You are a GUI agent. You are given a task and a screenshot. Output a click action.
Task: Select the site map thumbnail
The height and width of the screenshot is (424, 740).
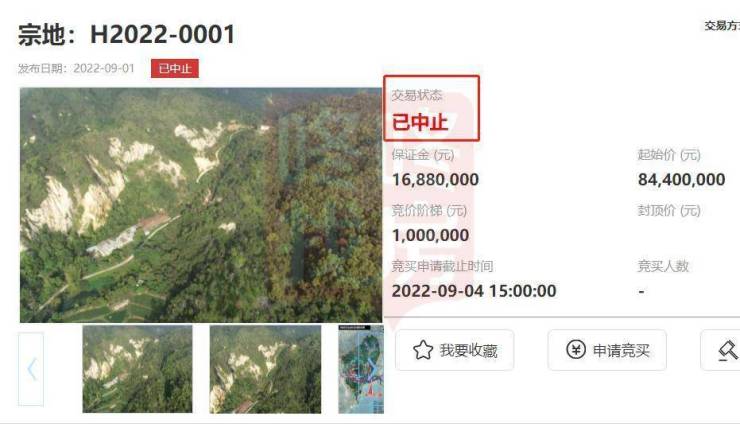pyautogui.click(x=361, y=369)
